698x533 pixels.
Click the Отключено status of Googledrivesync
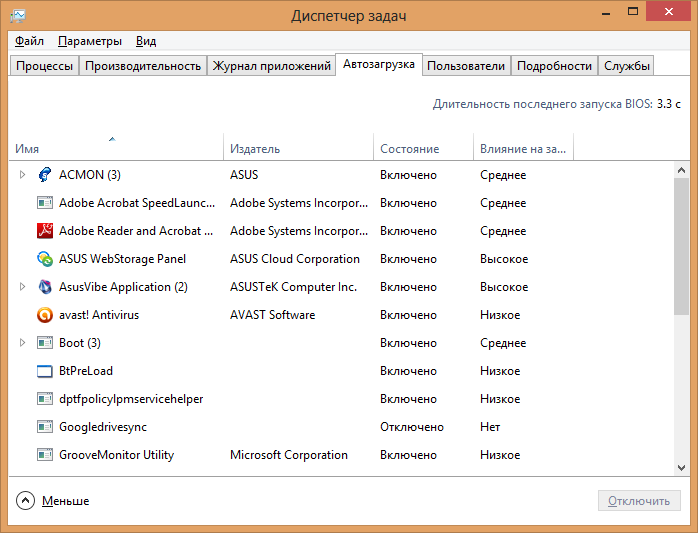click(x=412, y=427)
